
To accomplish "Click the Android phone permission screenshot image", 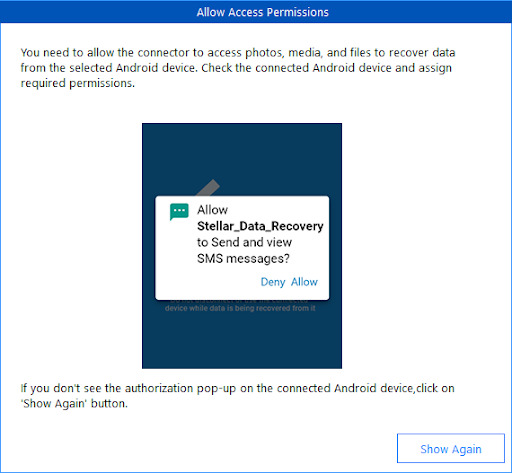I will (242, 246).
